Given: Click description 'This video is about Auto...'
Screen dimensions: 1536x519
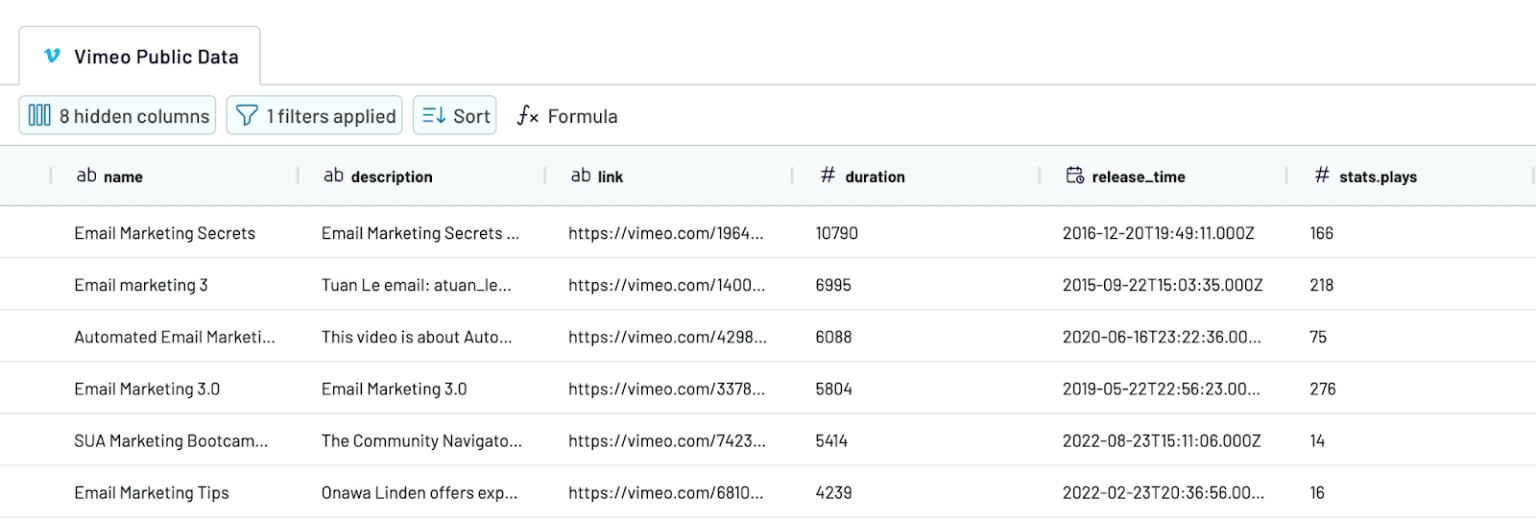Looking at the screenshot, I should coord(417,337).
